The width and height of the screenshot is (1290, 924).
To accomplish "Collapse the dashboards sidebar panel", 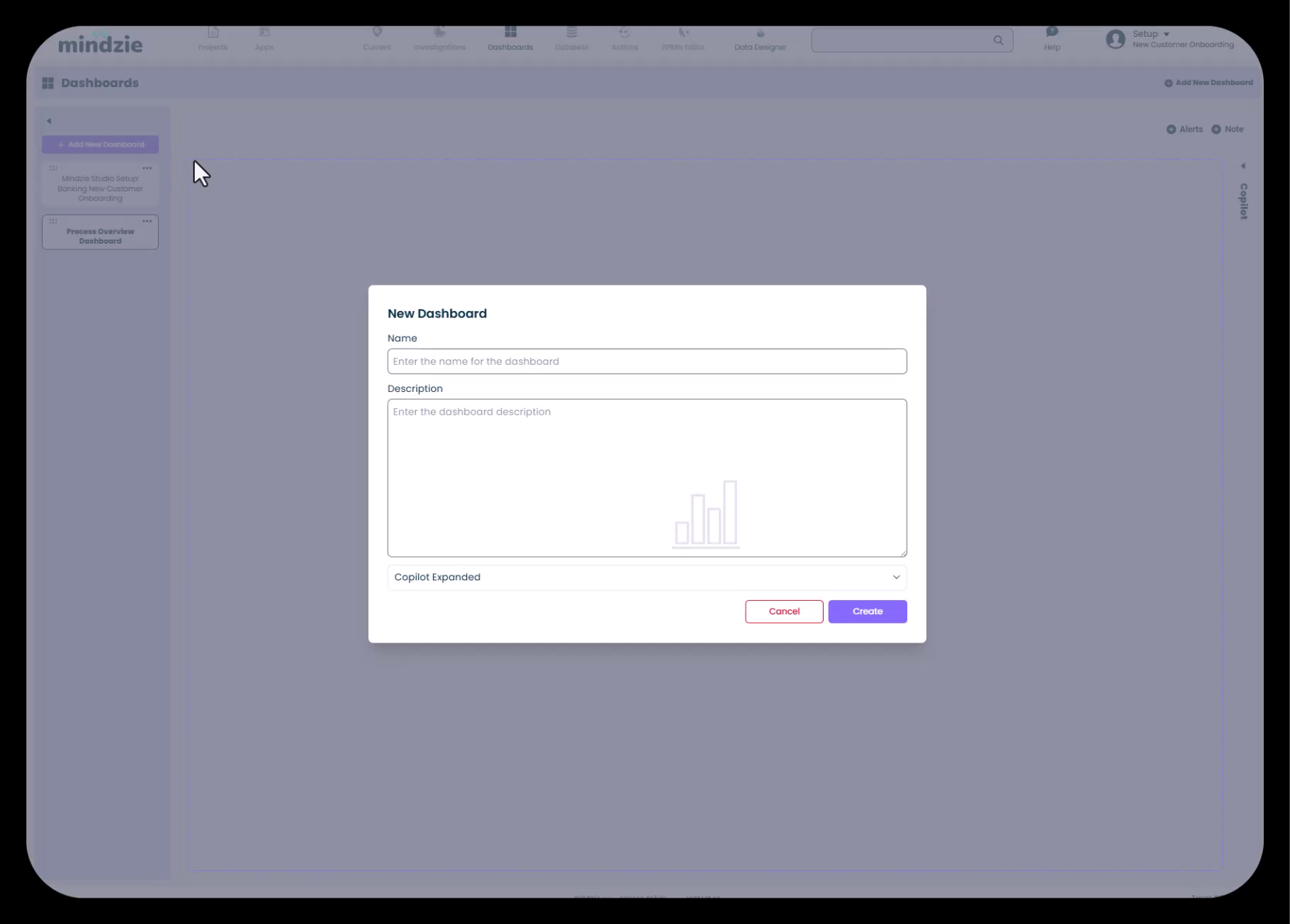I will [49, 121].
